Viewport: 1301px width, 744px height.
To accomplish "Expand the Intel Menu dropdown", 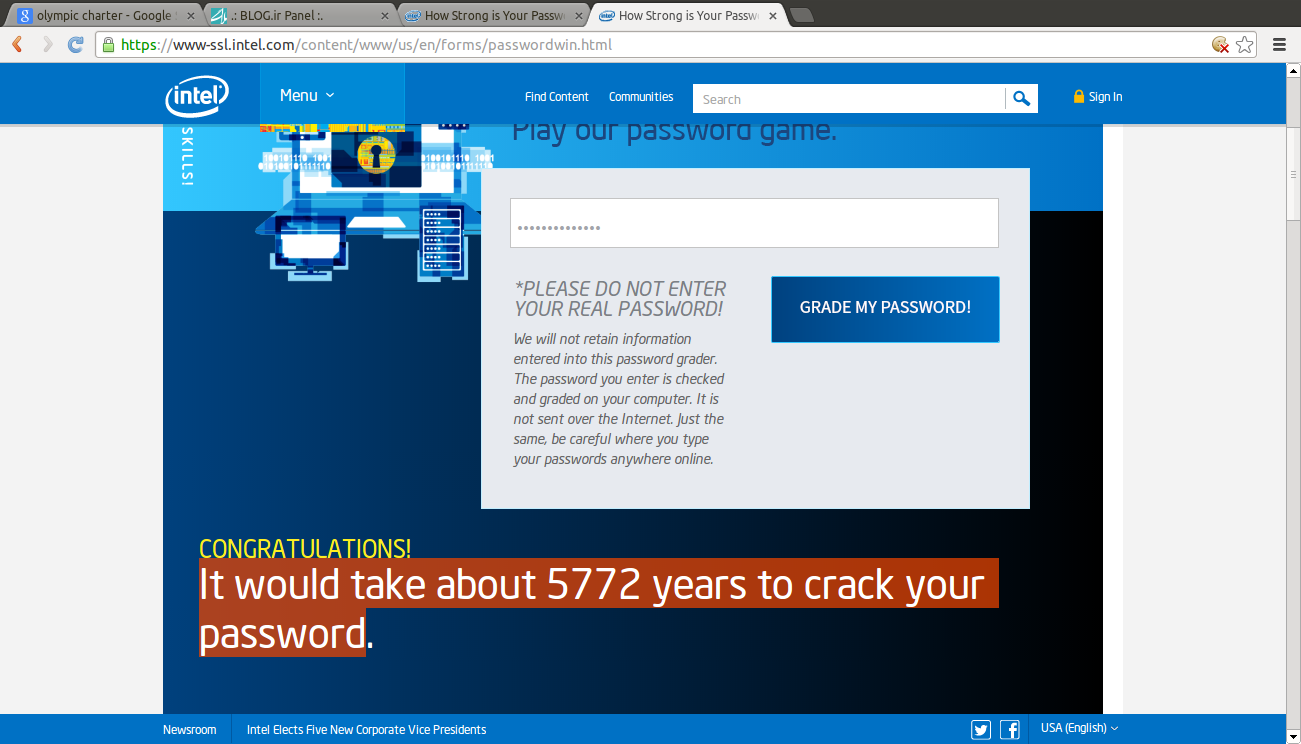I will tap(307, 96).
